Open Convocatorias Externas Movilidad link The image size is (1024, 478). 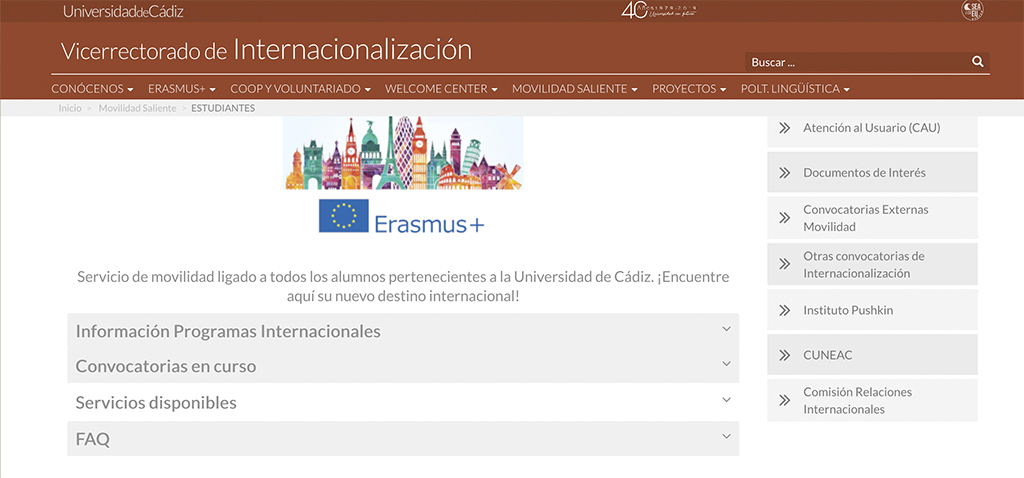click(865, 218)
